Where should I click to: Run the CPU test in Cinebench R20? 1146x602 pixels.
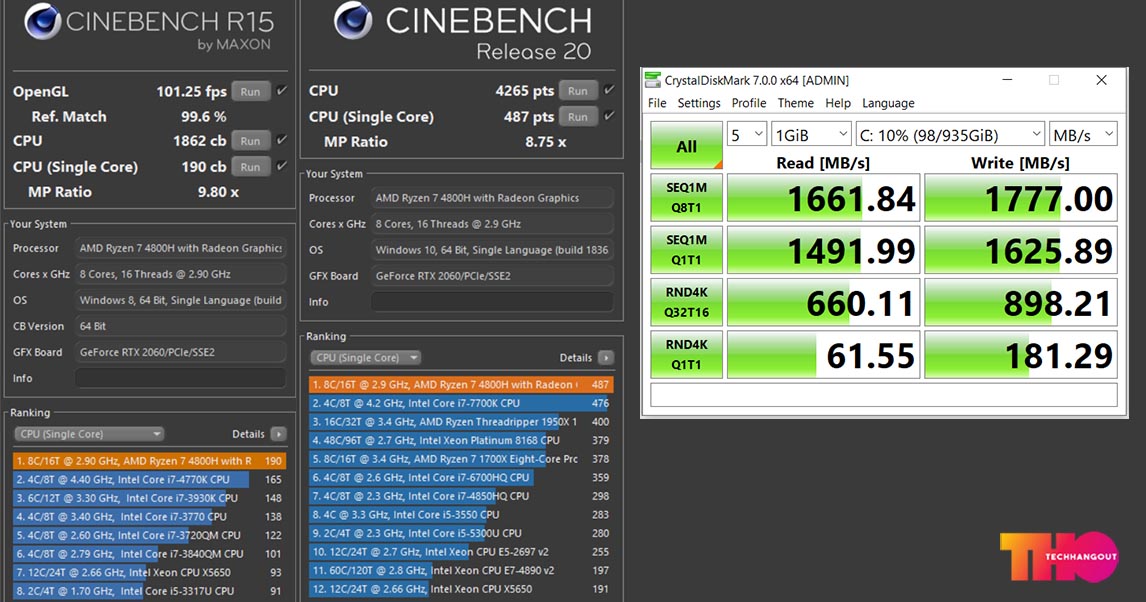pos(578,91)
